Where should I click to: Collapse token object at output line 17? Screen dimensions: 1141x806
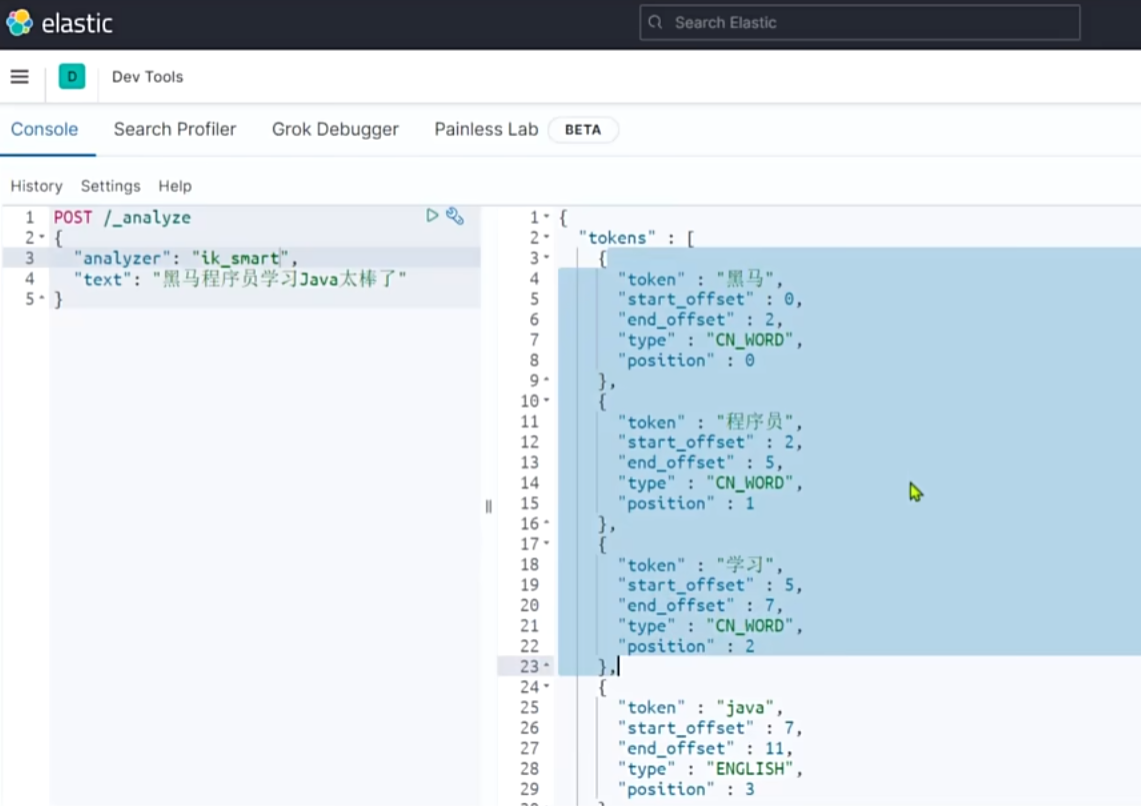pyautogui.click(x=546, y=543)
